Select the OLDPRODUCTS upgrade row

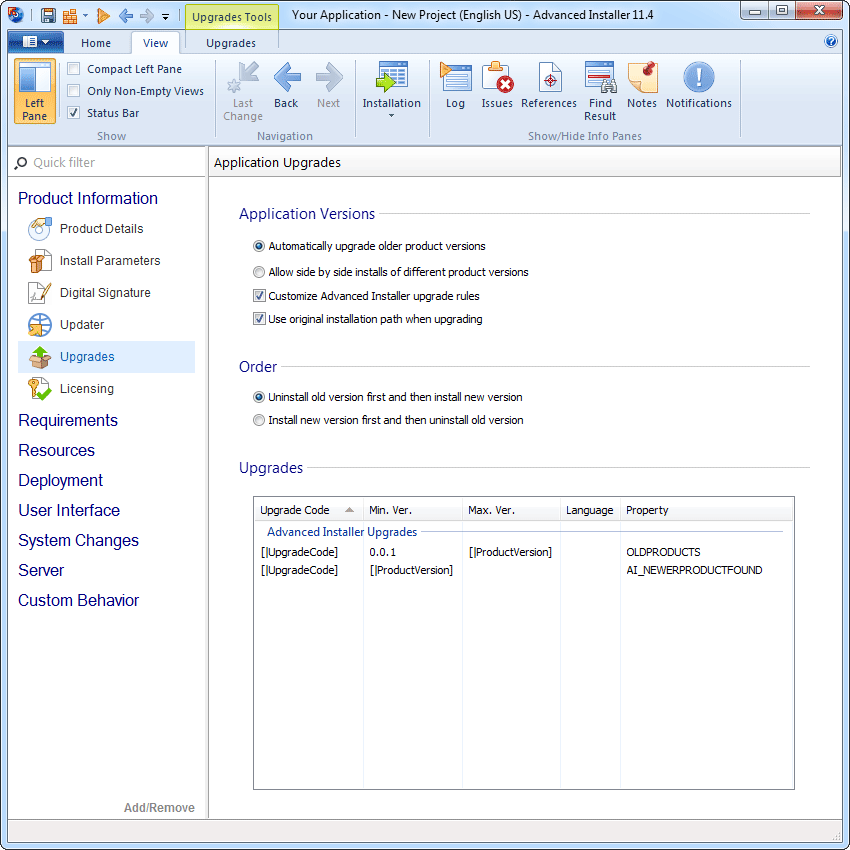[524, 552]
